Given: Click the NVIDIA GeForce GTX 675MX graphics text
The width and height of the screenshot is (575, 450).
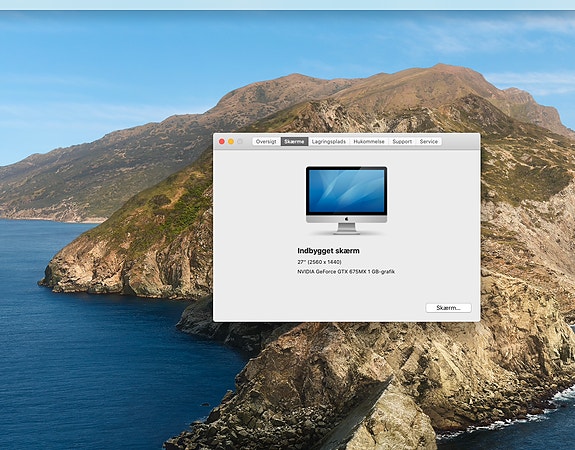Looking at the screenshot, I should point(346,272).
